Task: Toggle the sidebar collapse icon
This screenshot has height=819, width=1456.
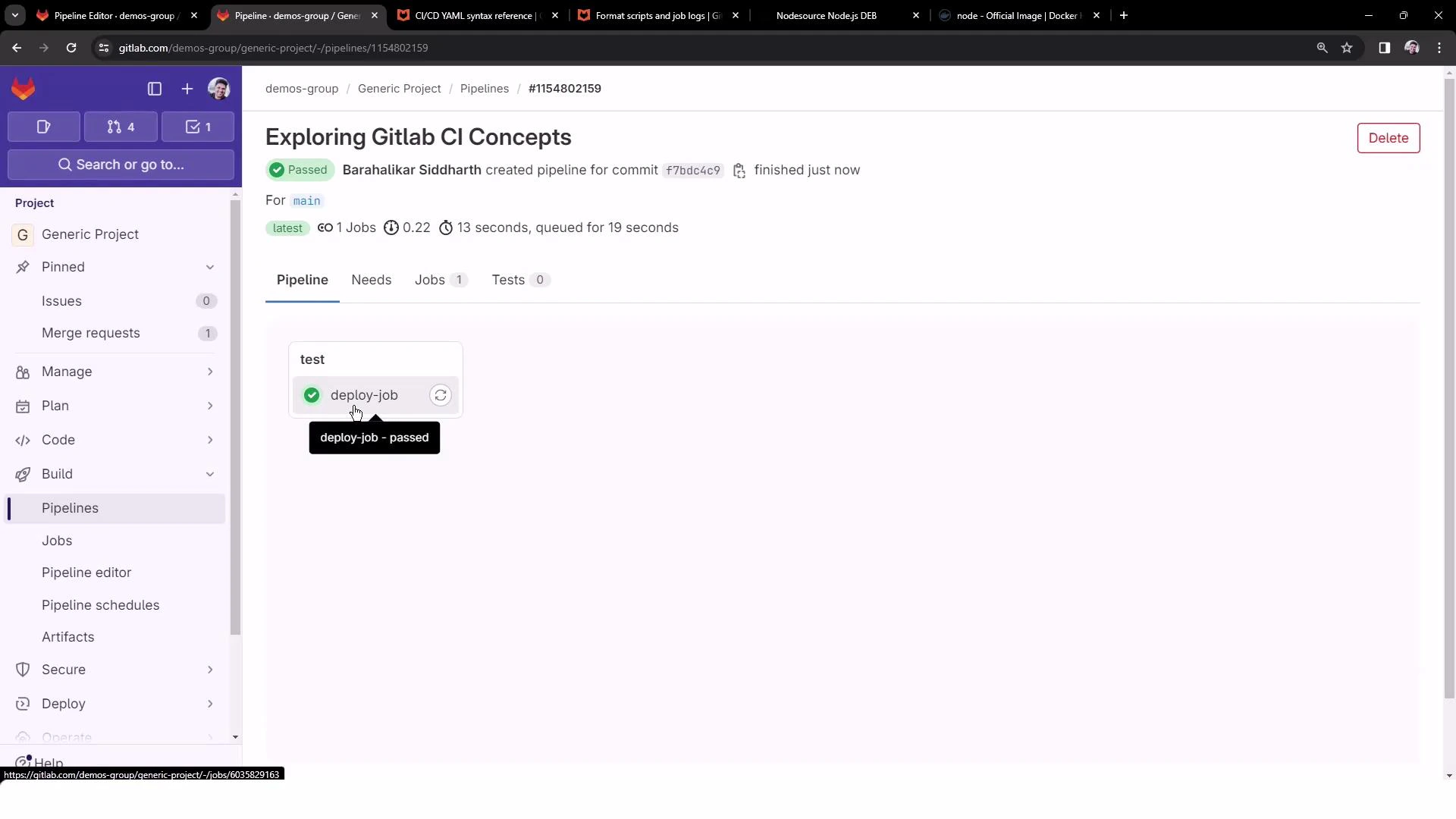Action: point(155,89)
